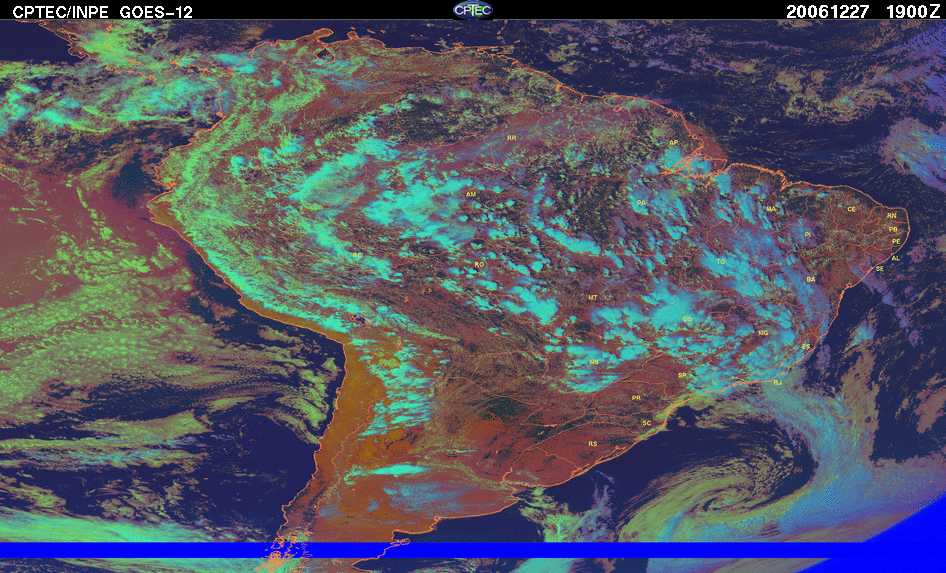Screen dimensions: 946x573
Task: Click the 'AP' state label
Action: point(673,143)
